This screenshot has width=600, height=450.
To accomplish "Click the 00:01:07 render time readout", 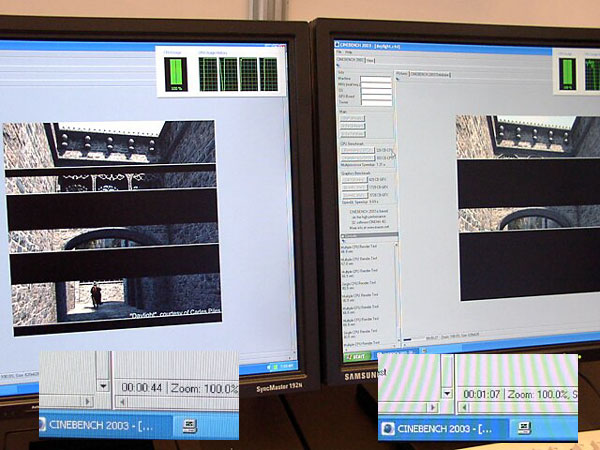I will (x=481, y=394).
